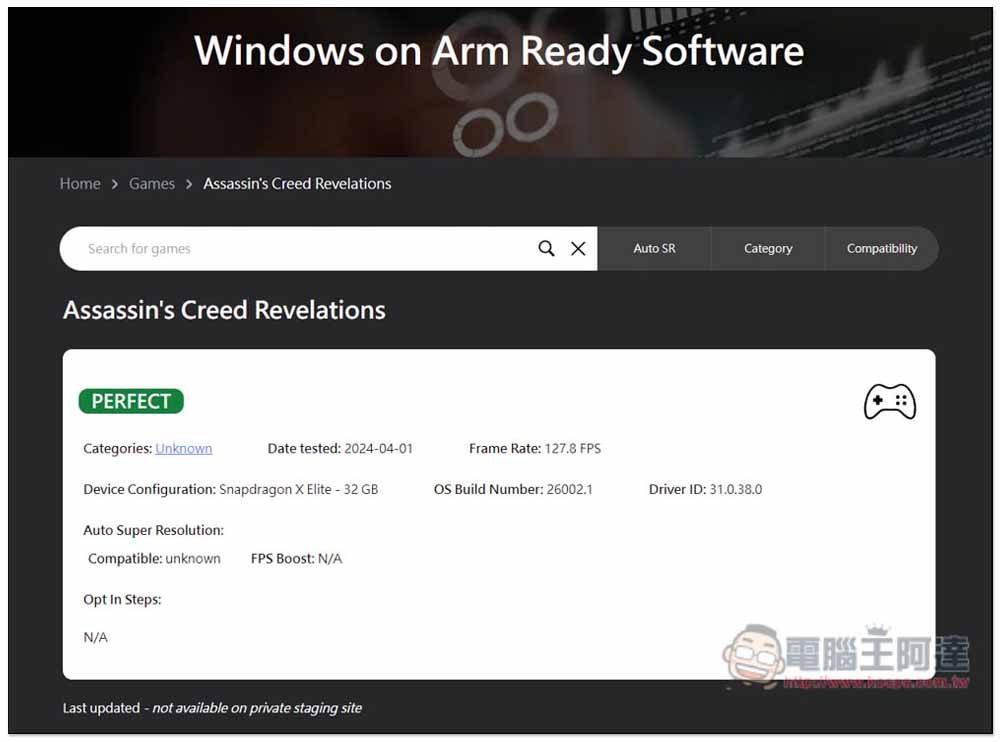Select the Assassin's Creed Revelations breadcrumb
Screen dimensions: 1000x742
point(297,184)
